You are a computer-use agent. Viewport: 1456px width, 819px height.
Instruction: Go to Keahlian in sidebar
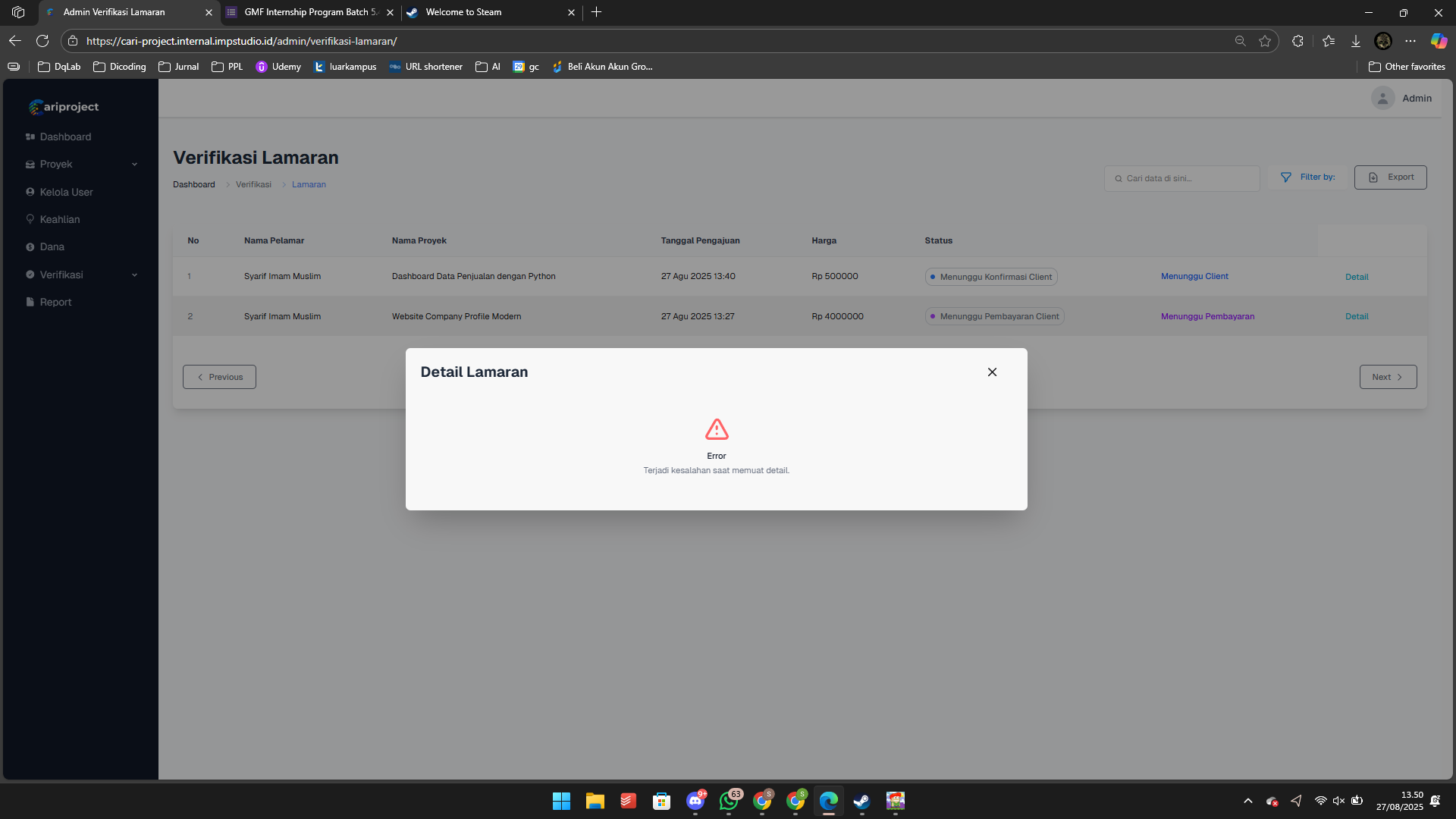click(59, 219)
